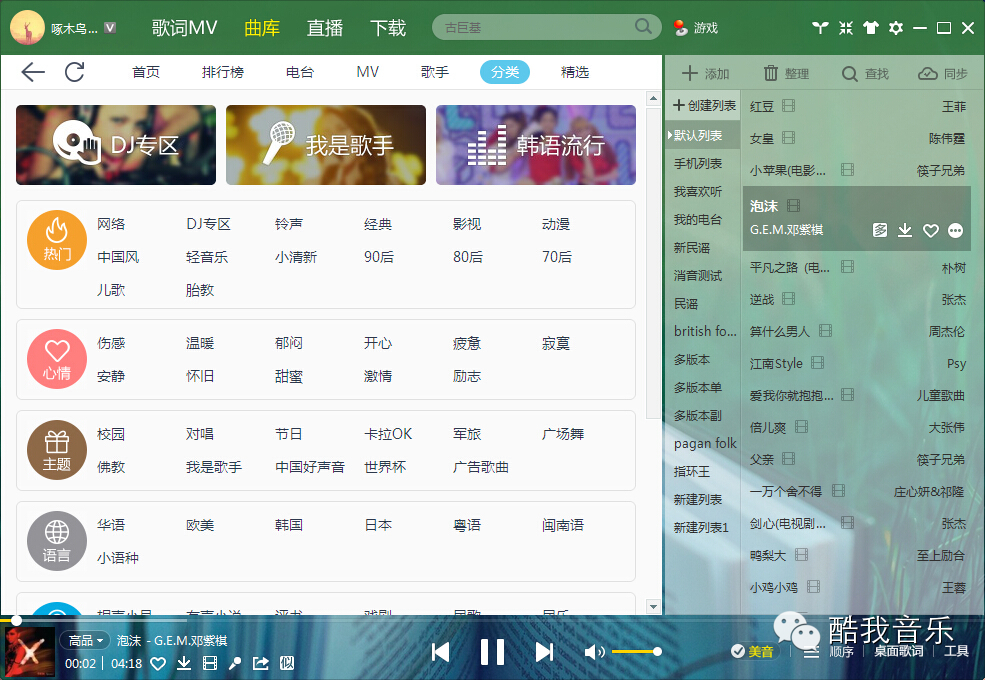The height and width of the screenshot is (680, 985).
Task: Click the search magnifier in the top bar
Action: (x=643, y=26)
